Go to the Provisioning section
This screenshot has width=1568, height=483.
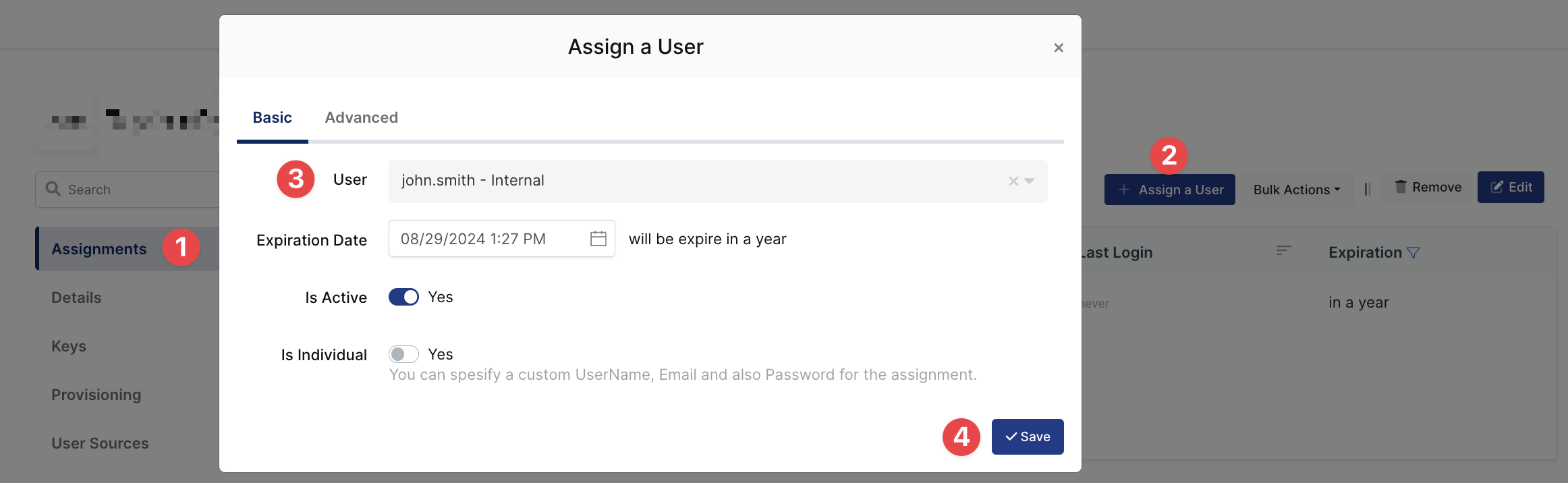coord(96,395)
